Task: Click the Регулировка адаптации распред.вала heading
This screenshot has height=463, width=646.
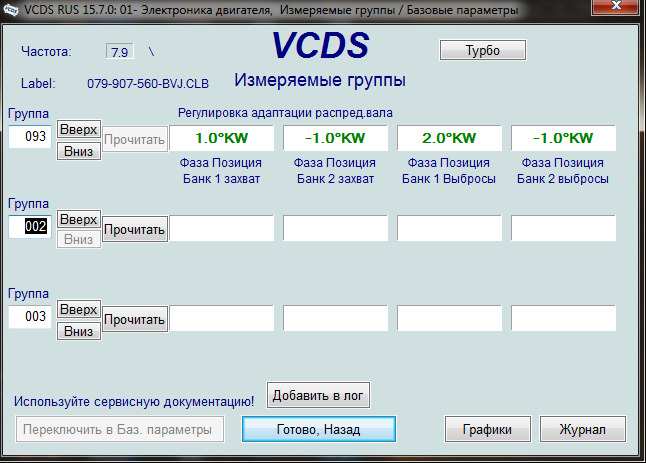Action: point(285,113)
